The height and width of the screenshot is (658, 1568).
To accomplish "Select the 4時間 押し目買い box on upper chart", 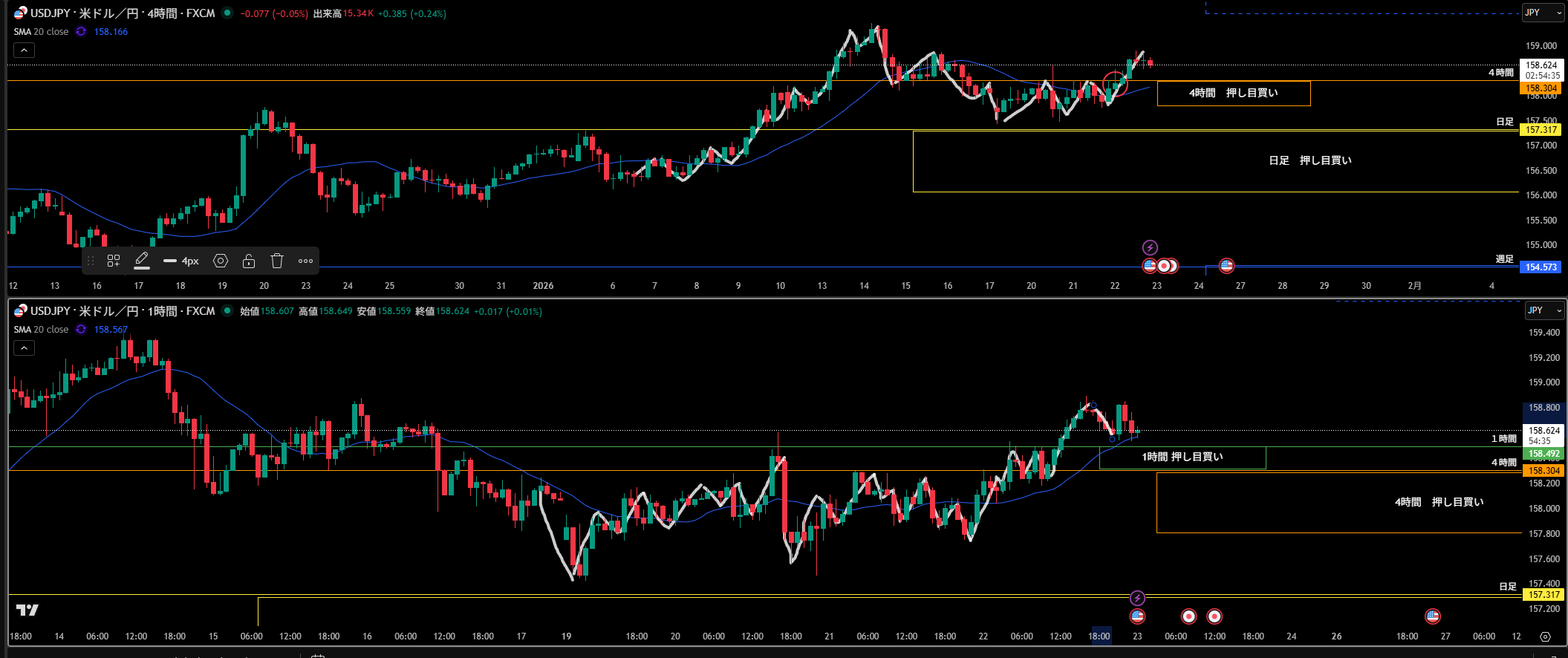I will pyautogui.click(x=1233, y=94).
